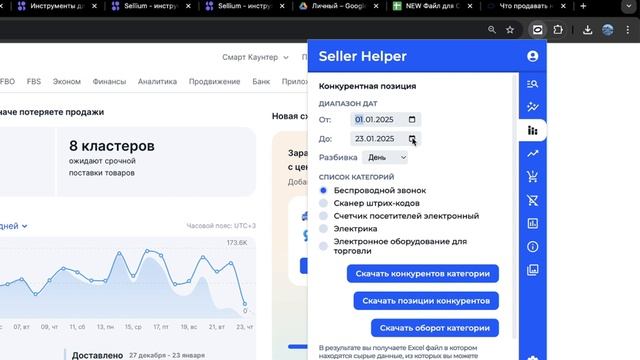Bookmark page with the star icon
This screenshot has height=360, width=640.
pyautogui.click(x=510, y=29)
